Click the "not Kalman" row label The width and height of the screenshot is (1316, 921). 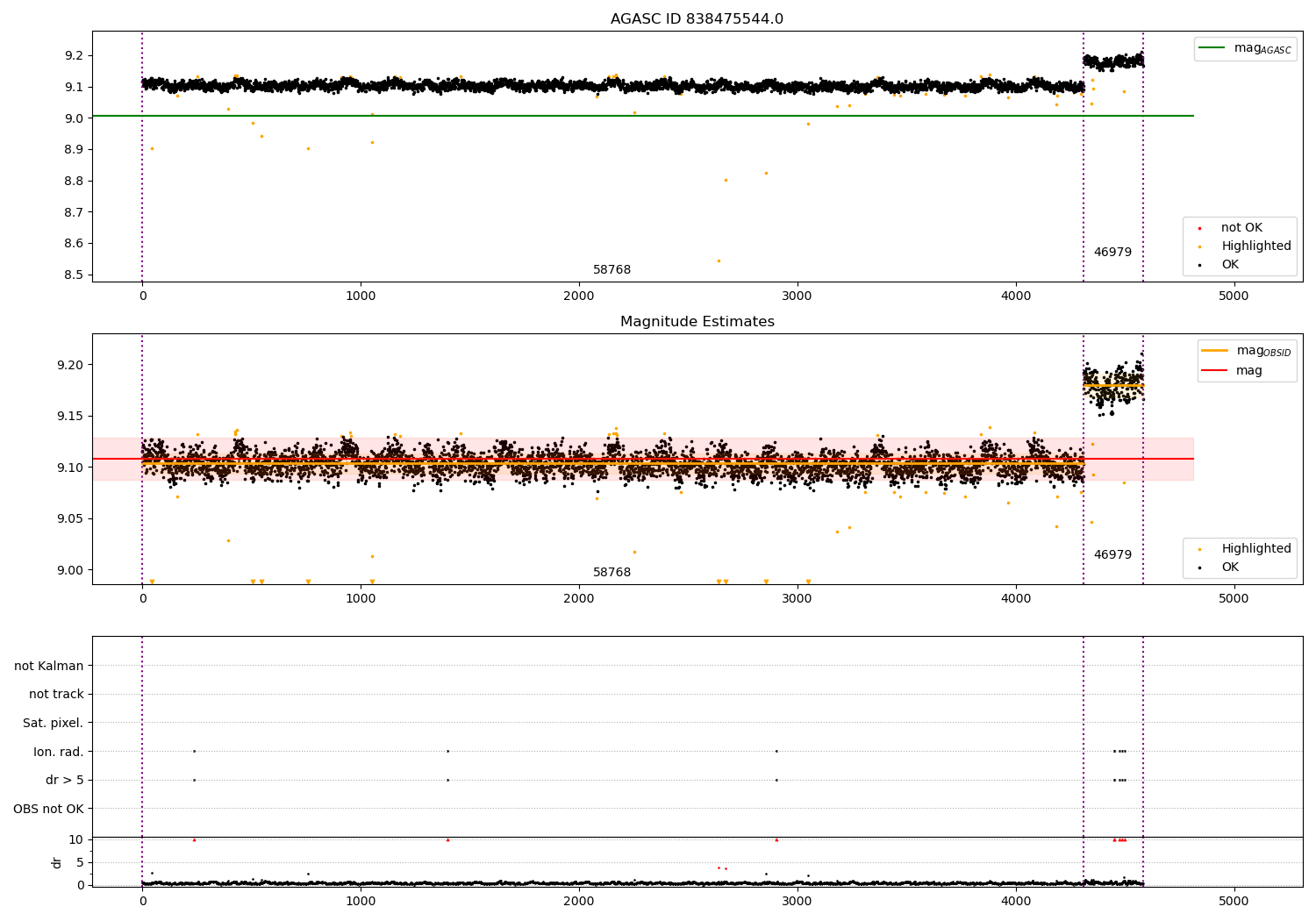point(49,666)
